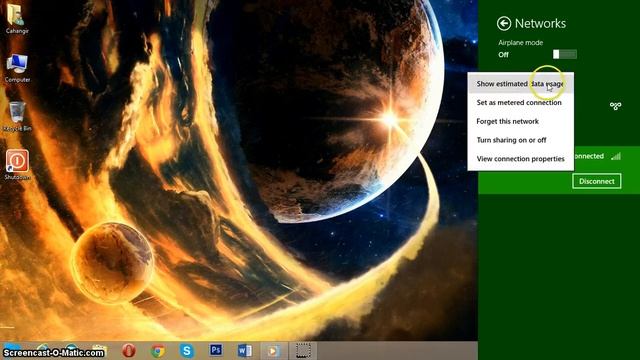640x360 pixels.
Task: Open the Recycle Bin icon
Action: [17, 117]
